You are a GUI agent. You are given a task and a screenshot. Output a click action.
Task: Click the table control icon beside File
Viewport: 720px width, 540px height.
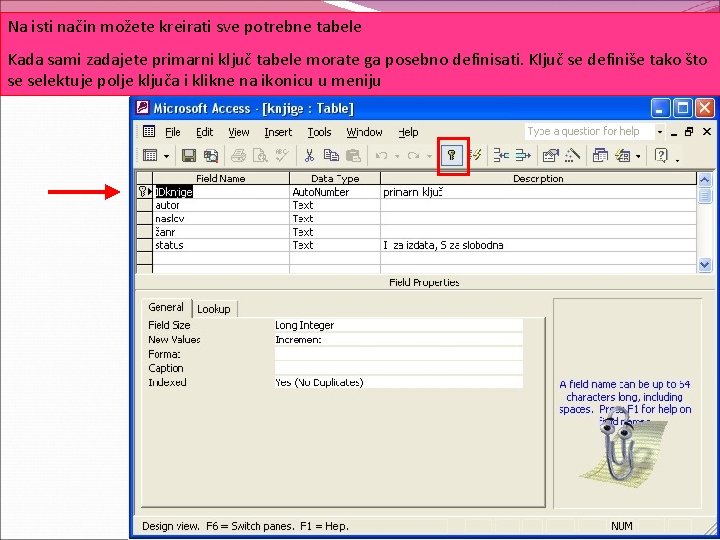click(149, 132)
